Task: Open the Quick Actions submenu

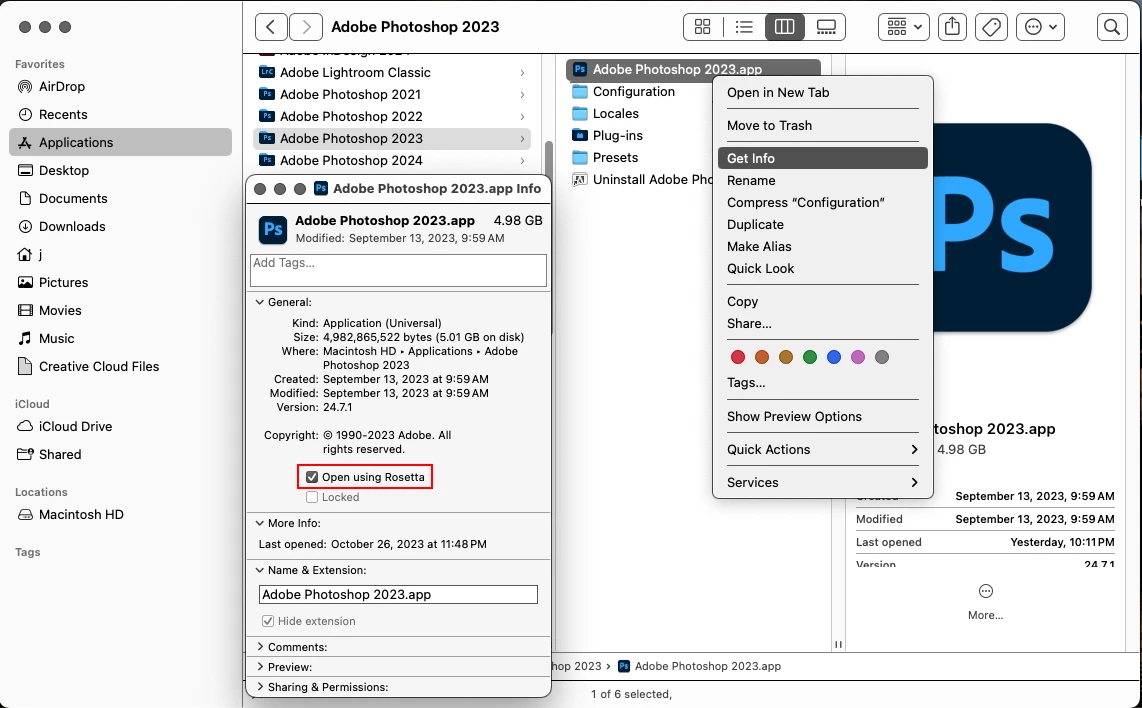Action: tap(822, 449)
